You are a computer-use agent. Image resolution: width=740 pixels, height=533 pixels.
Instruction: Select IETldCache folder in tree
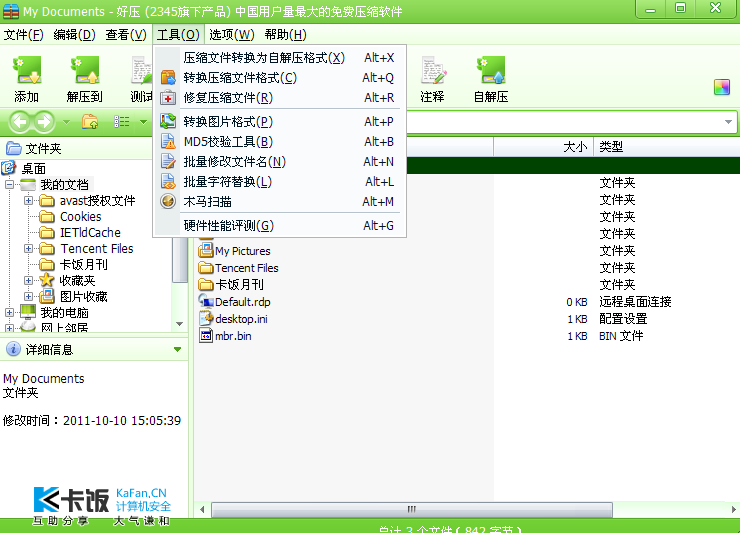pos(90,233)
